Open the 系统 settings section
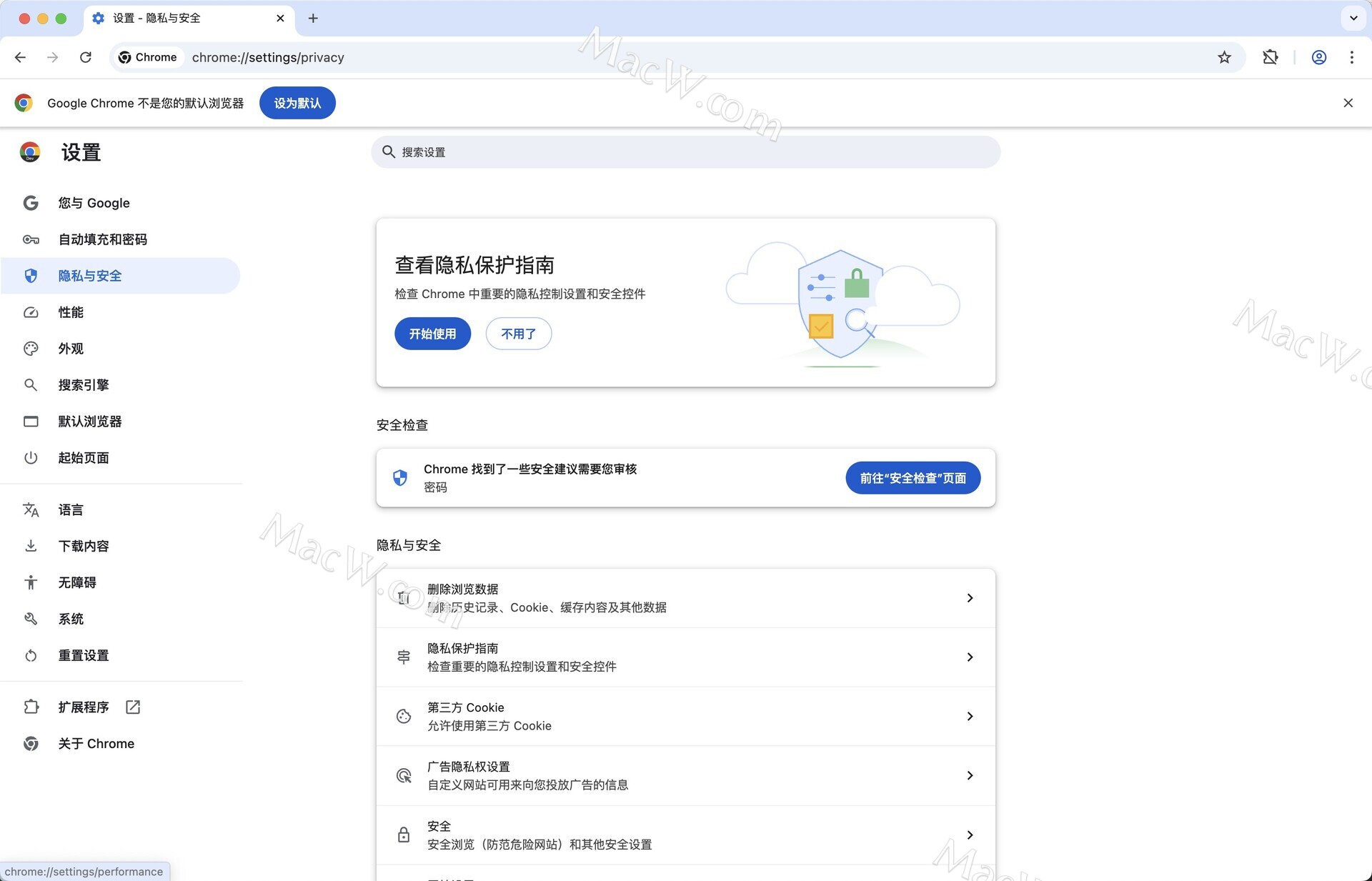Viewport: 1372px width, 881px height. point(120,619)
